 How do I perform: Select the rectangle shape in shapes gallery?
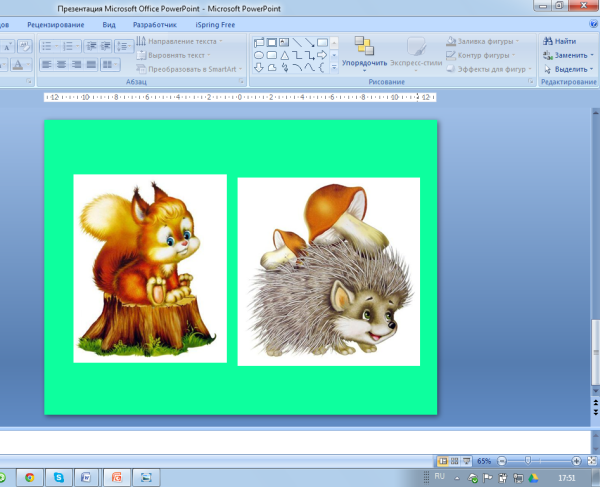272,42
